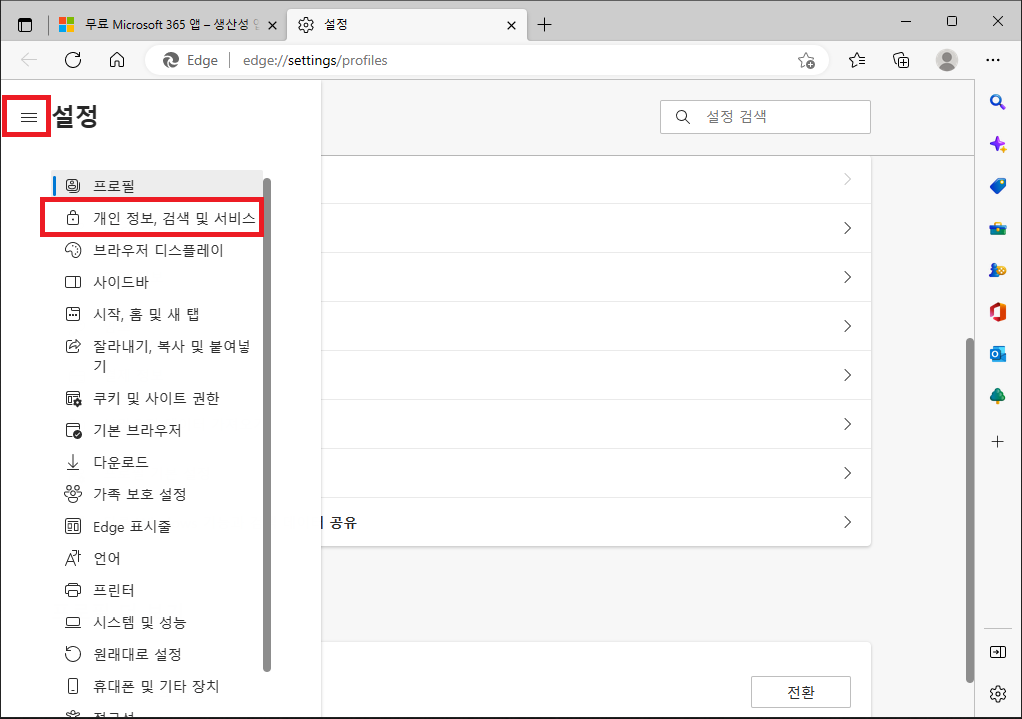Open 쿠키 및 사이트 권한 settings

(x=157, y=398)
